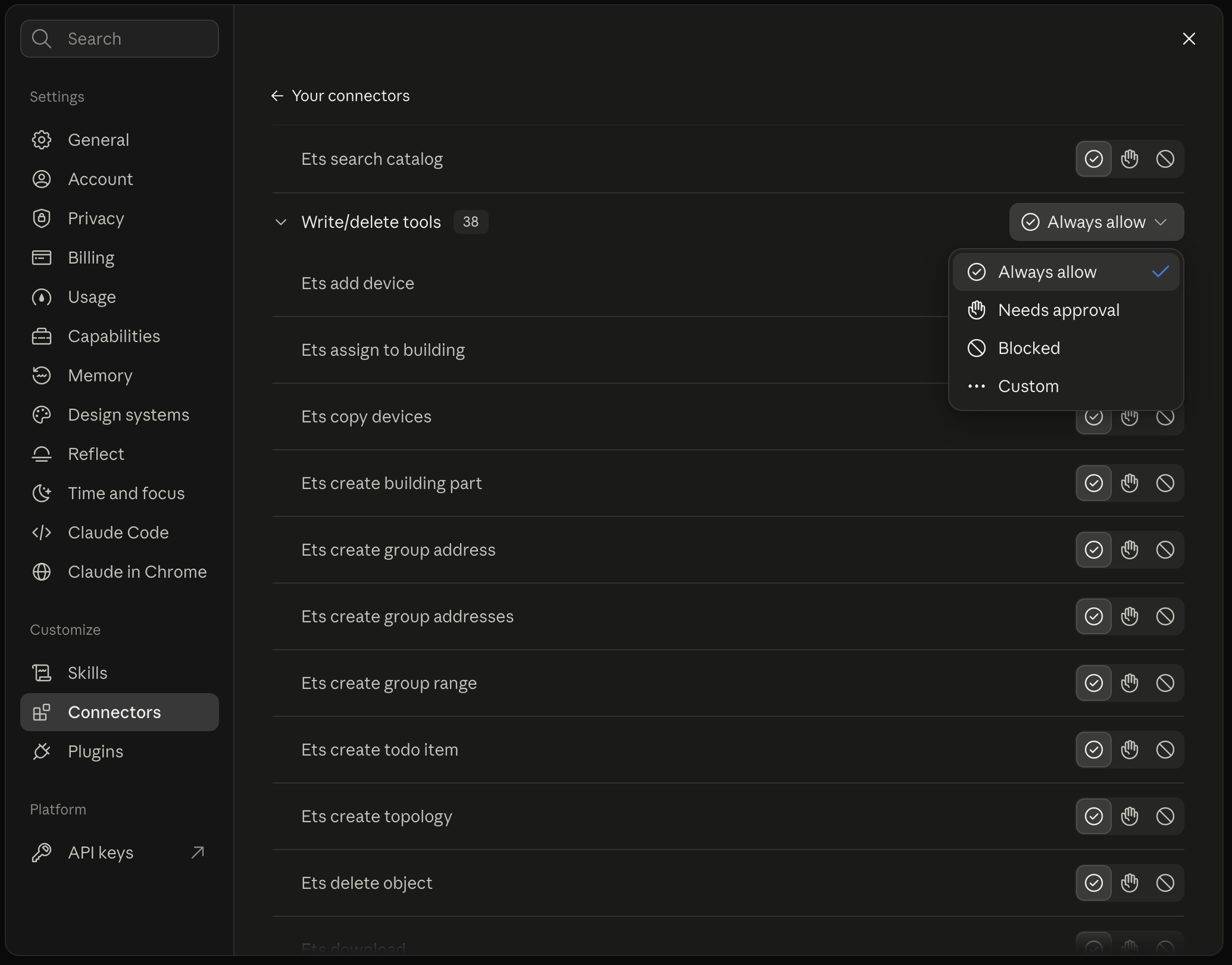
Task: Open the Write/delete tools permission dropdown
Action: (1096, 222)
